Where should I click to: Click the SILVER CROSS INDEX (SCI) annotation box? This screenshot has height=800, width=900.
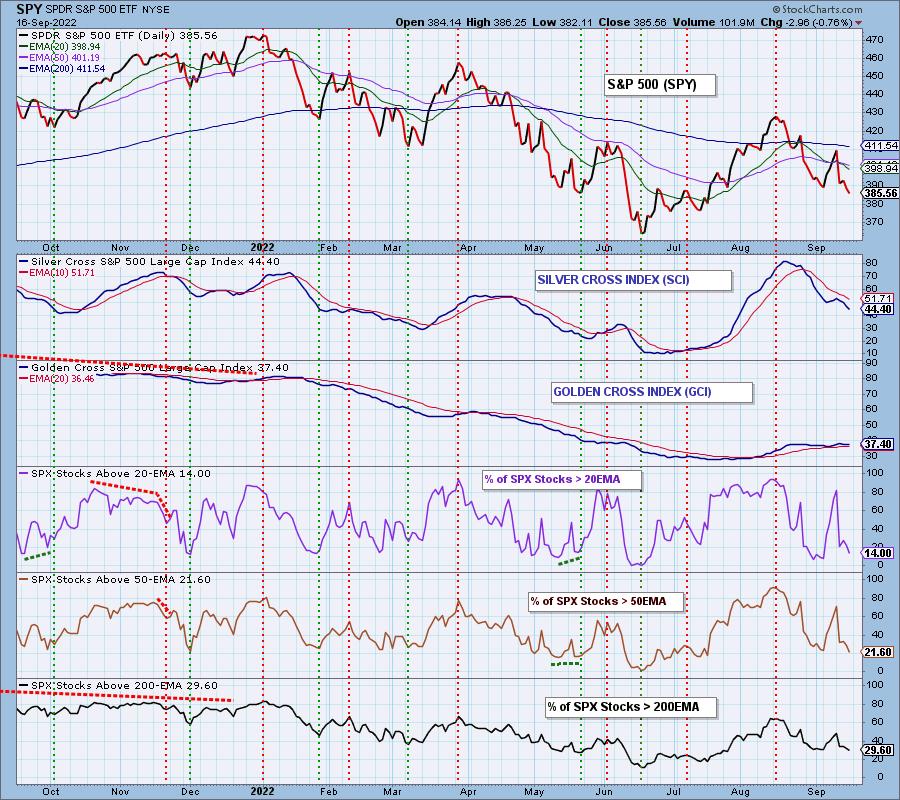[x=633, y=280]
